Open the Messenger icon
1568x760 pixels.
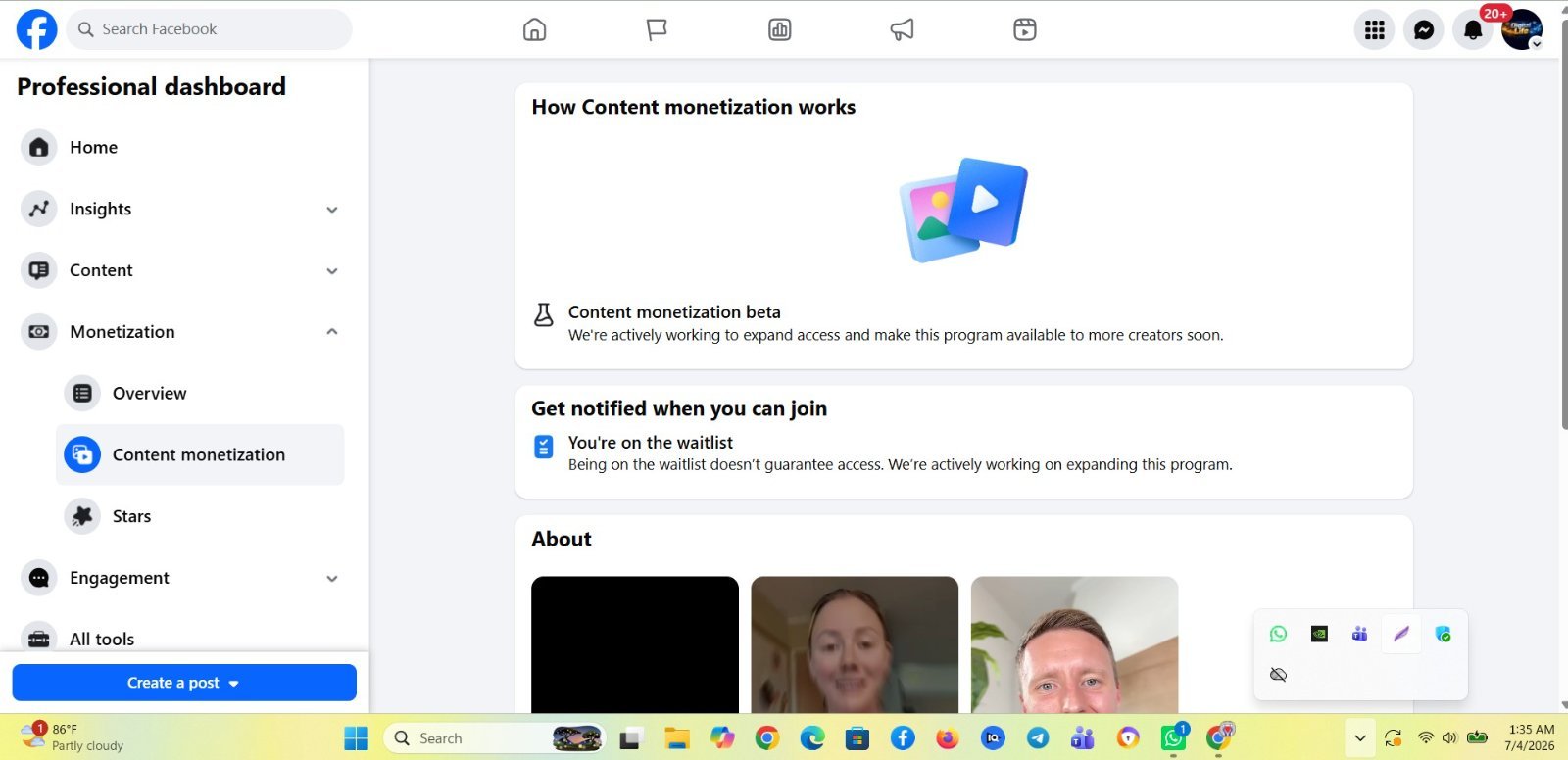(x=1424, y=30)
